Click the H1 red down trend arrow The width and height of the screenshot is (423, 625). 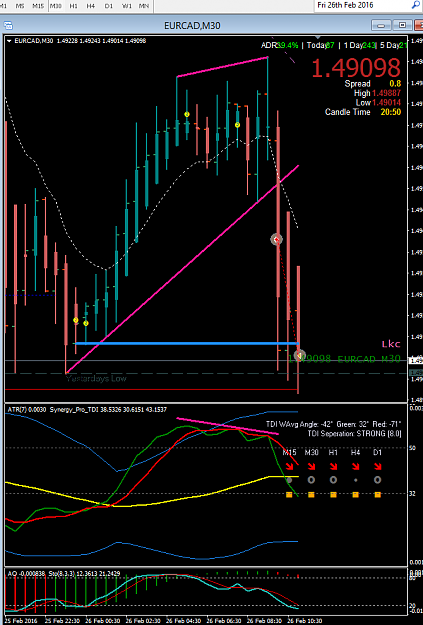pyautogui.click(x=333, y=467)
